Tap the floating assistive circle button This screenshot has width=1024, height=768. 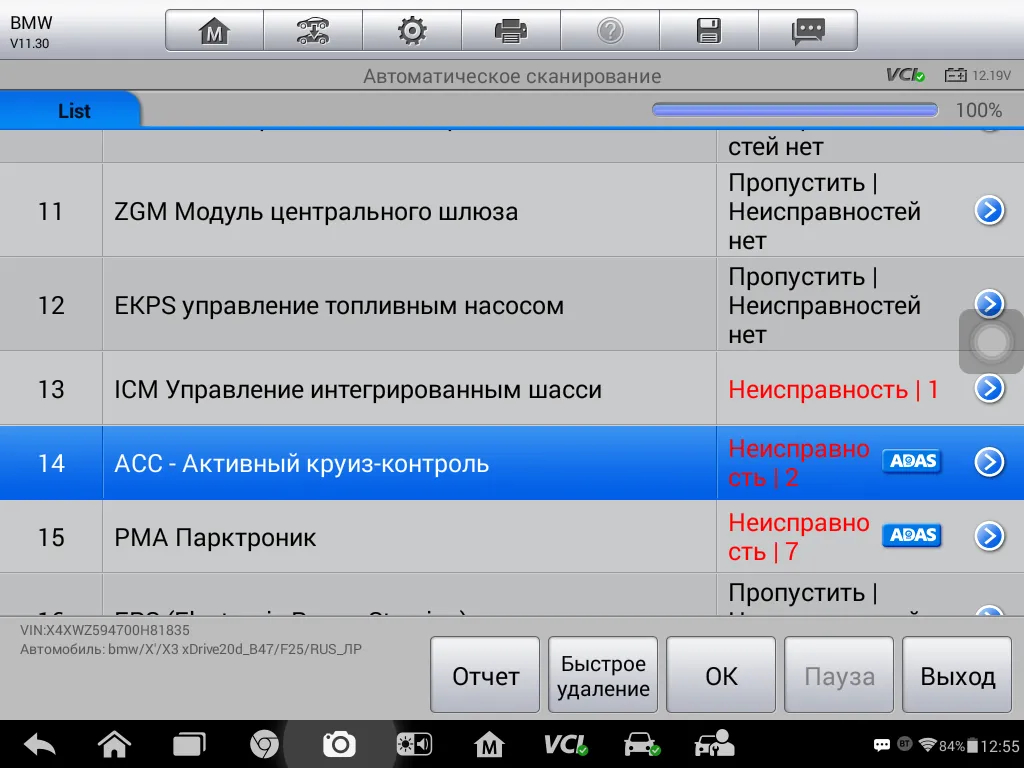coord(991,342)
